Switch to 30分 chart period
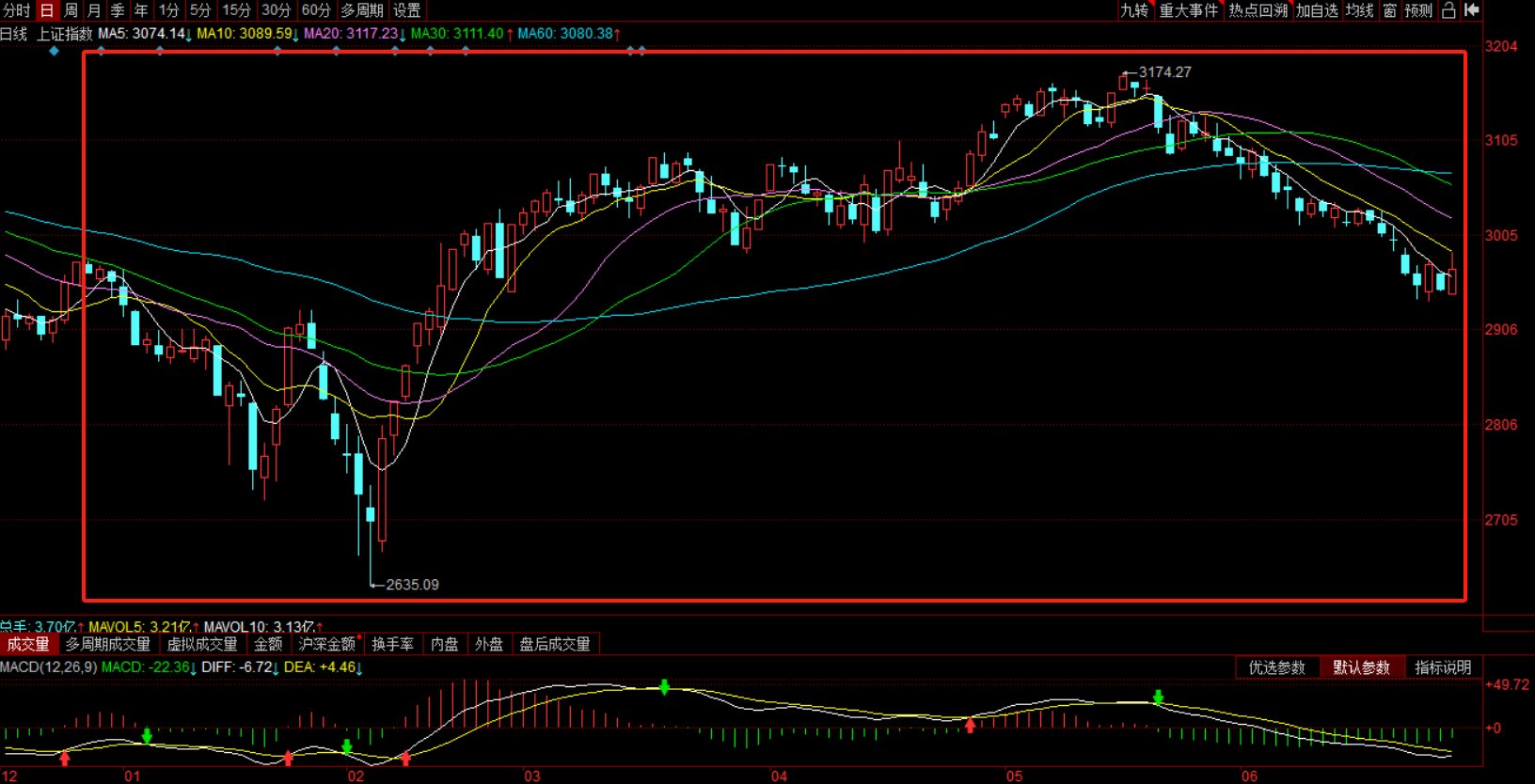This screenshot has width=1535, height=784. click(276, 10)
